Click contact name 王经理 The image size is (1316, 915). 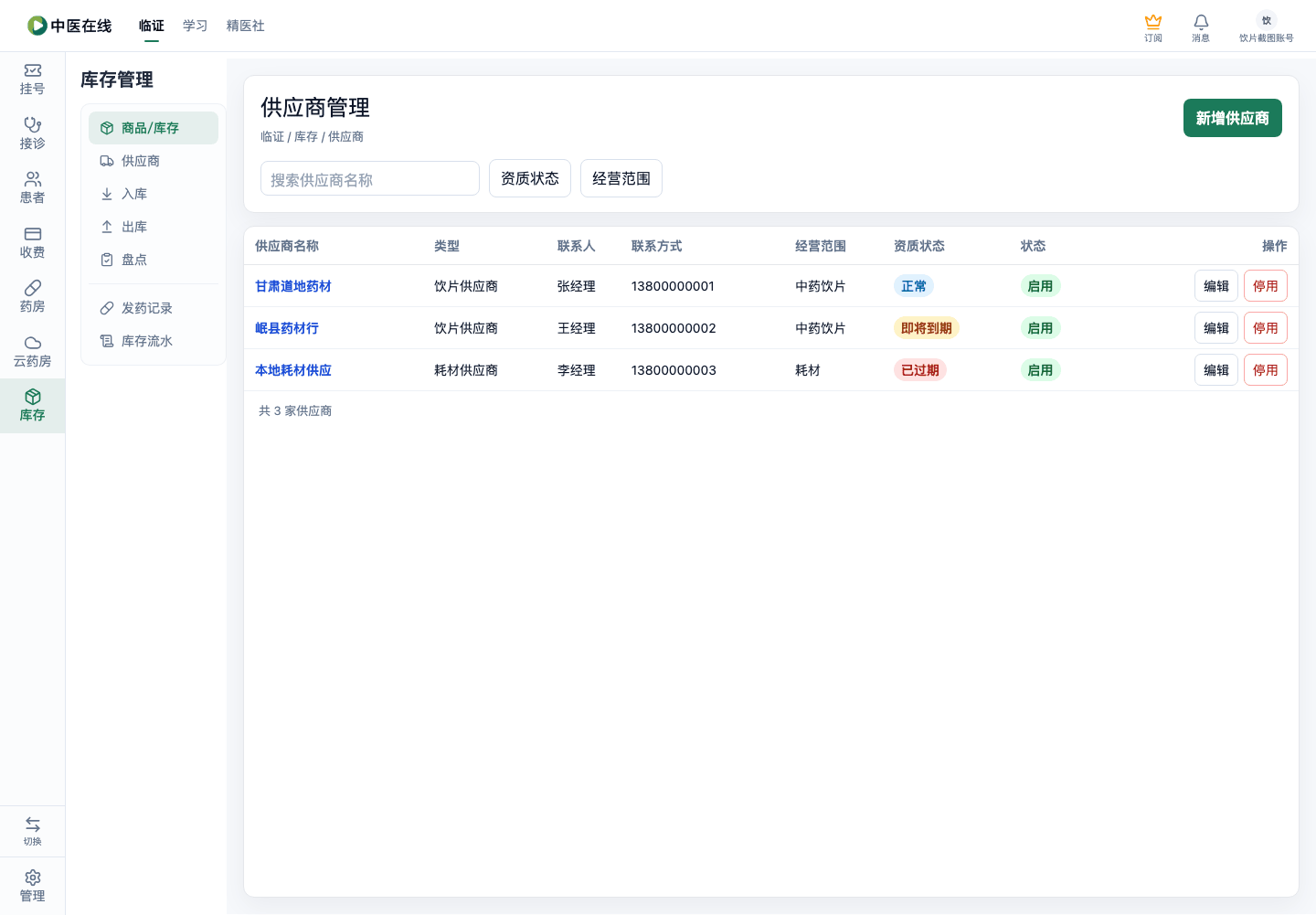[x=577, y=328]
